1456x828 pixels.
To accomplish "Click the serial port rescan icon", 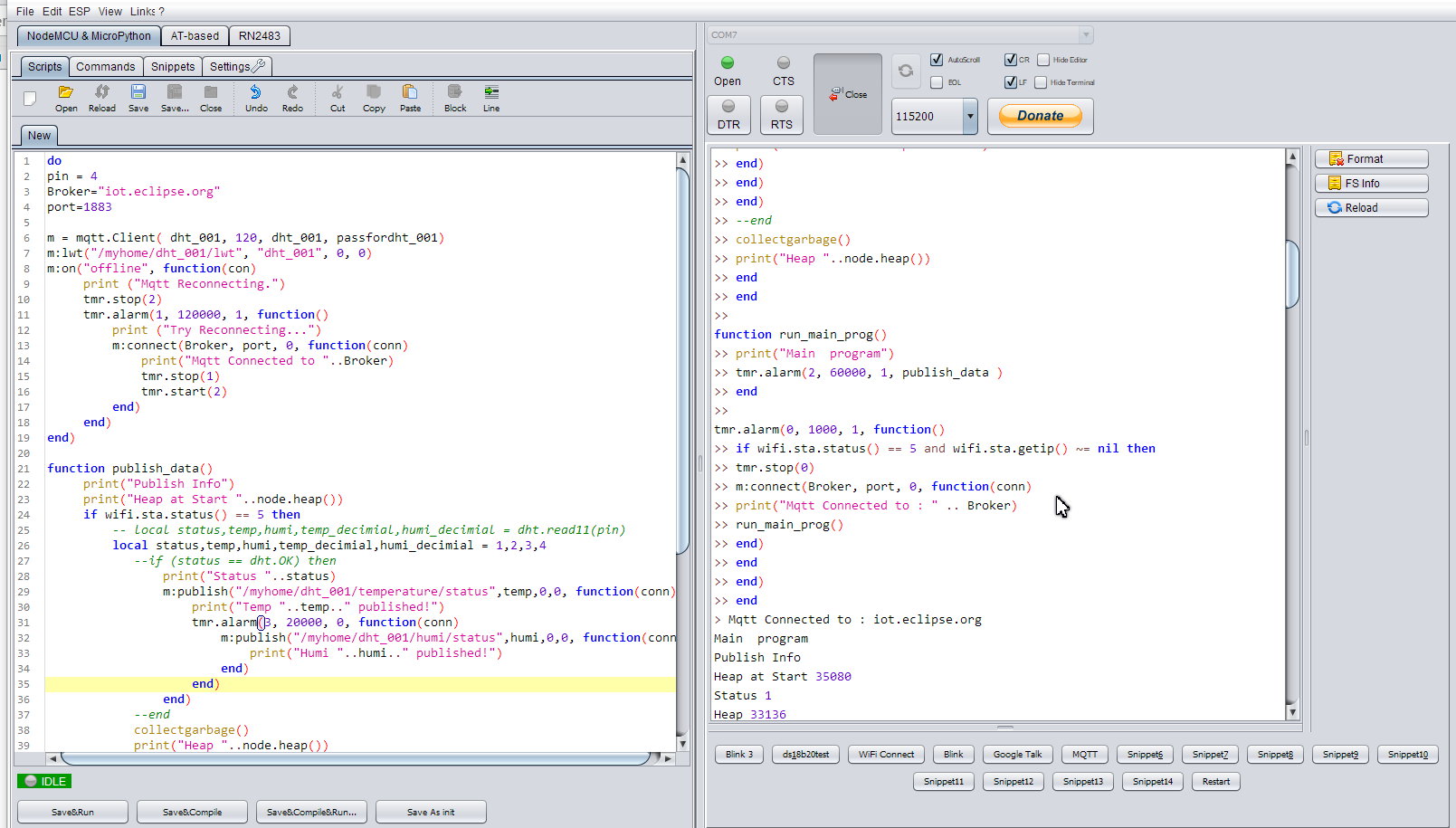I will [x=906, y=71].
